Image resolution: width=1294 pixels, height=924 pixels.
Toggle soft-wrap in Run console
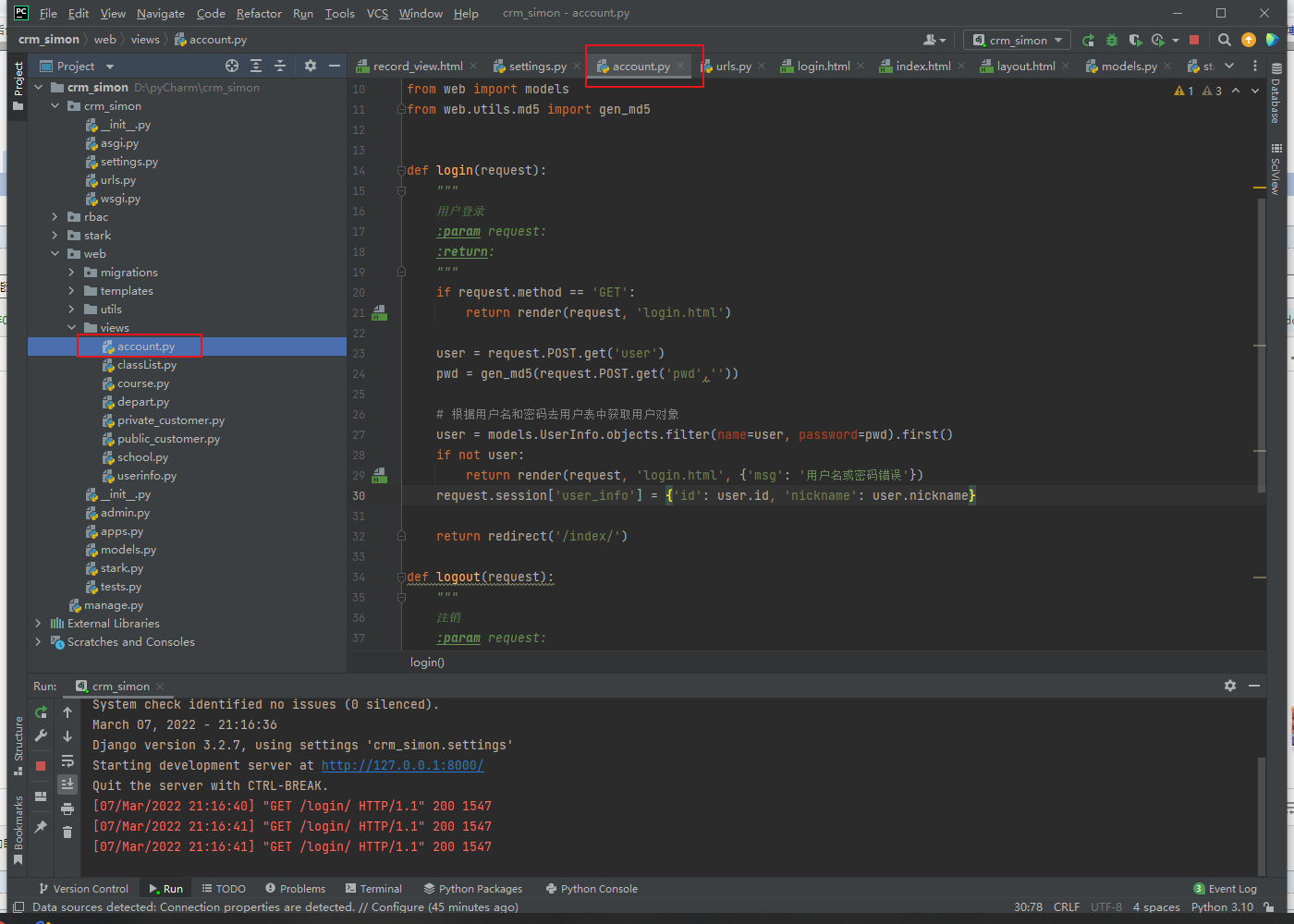[x=67, y=760]
